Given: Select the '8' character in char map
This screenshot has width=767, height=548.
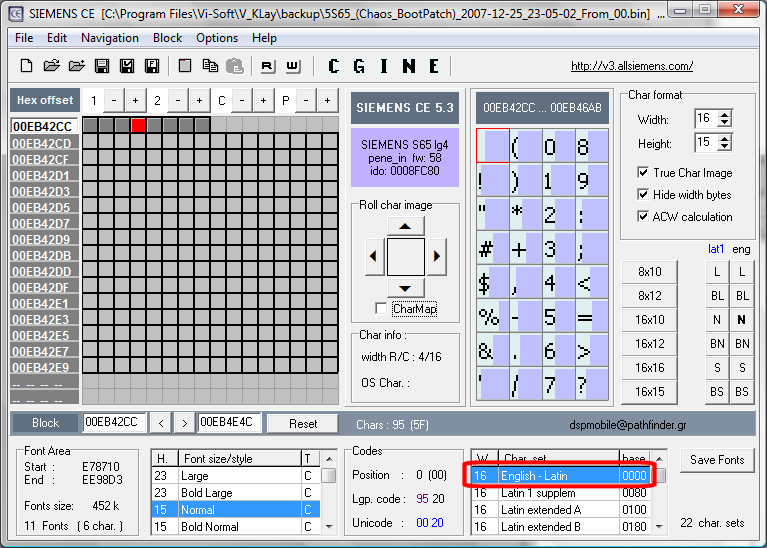Looking at the screenshot, I should coord(592,146).
